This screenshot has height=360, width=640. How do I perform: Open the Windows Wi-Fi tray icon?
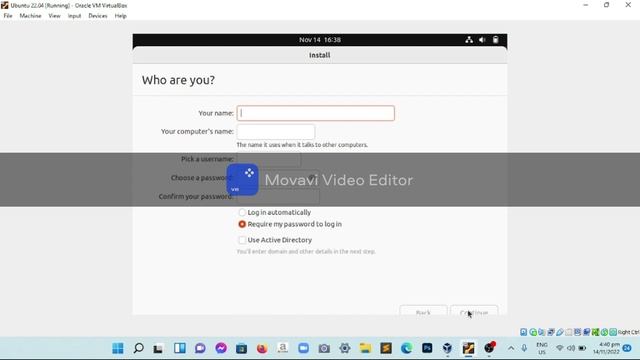tap(560, 348)
